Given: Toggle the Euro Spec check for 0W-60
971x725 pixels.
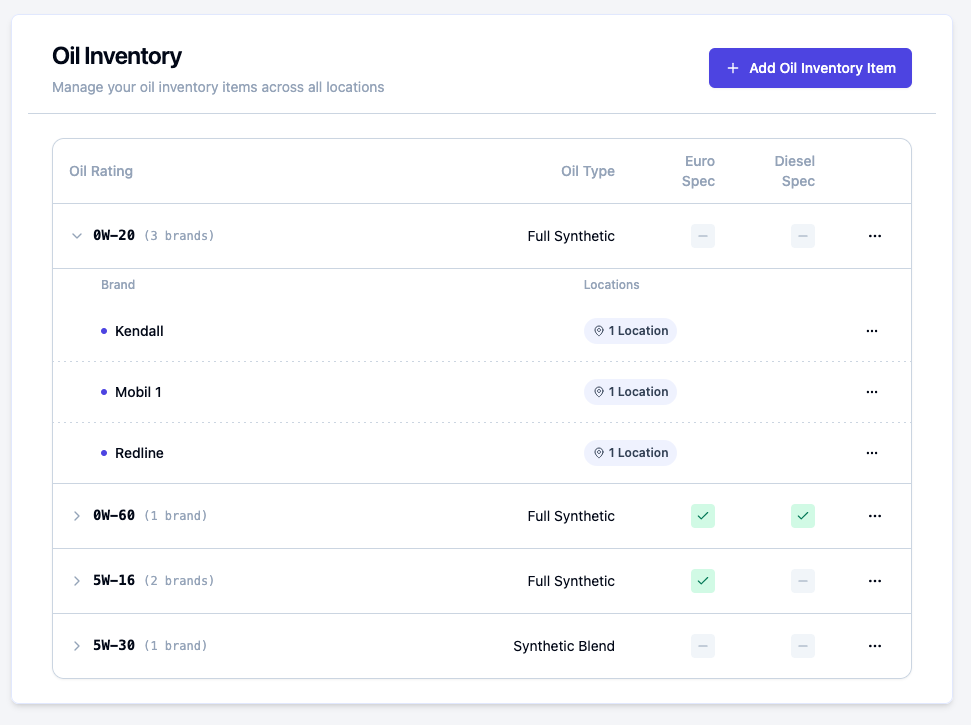Looking at the screenshot, I should (703, 516).
